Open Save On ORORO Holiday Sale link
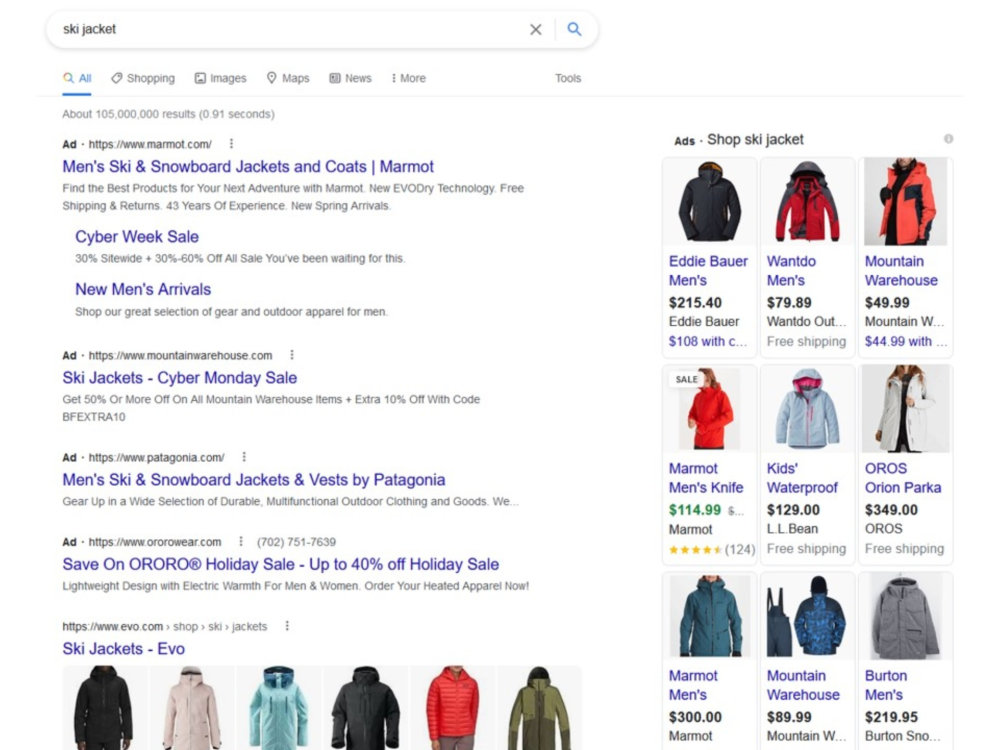1000x750 pixels. 281,564
